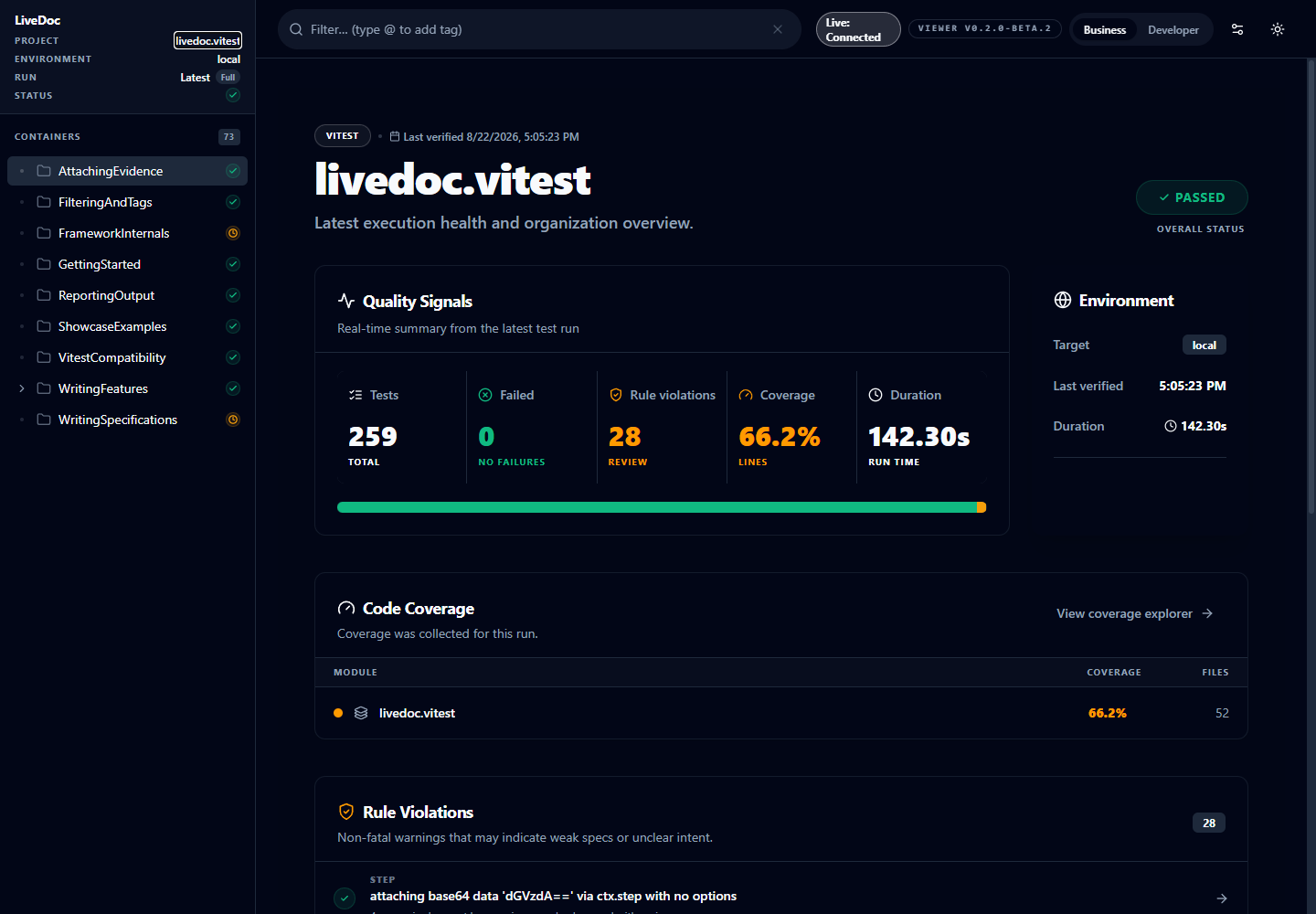Click the PASSED overall status badge
The width and height of the screenshot is (1316, 914).
pos(1192,197)
